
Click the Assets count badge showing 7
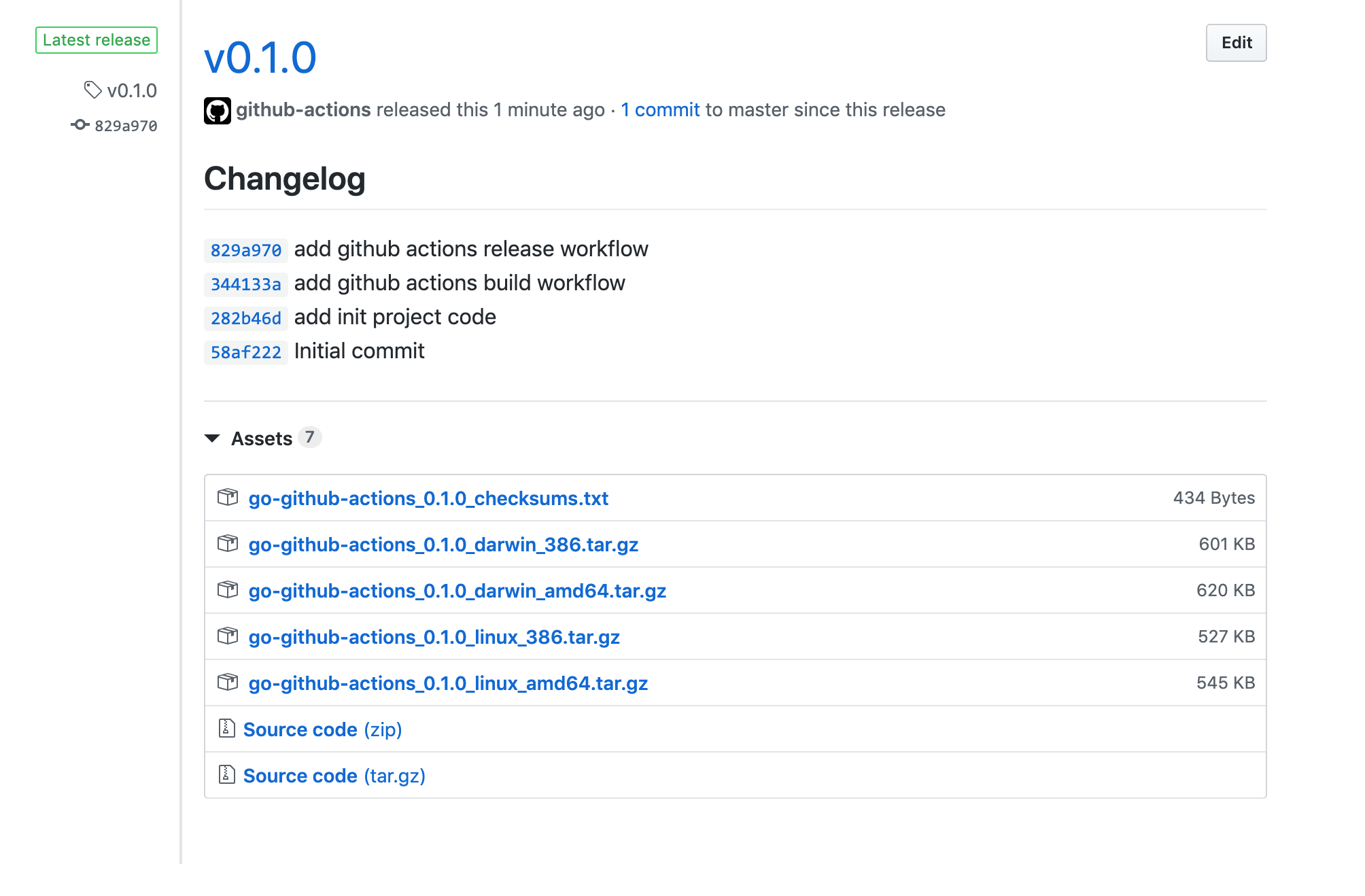tap(310, 438)
